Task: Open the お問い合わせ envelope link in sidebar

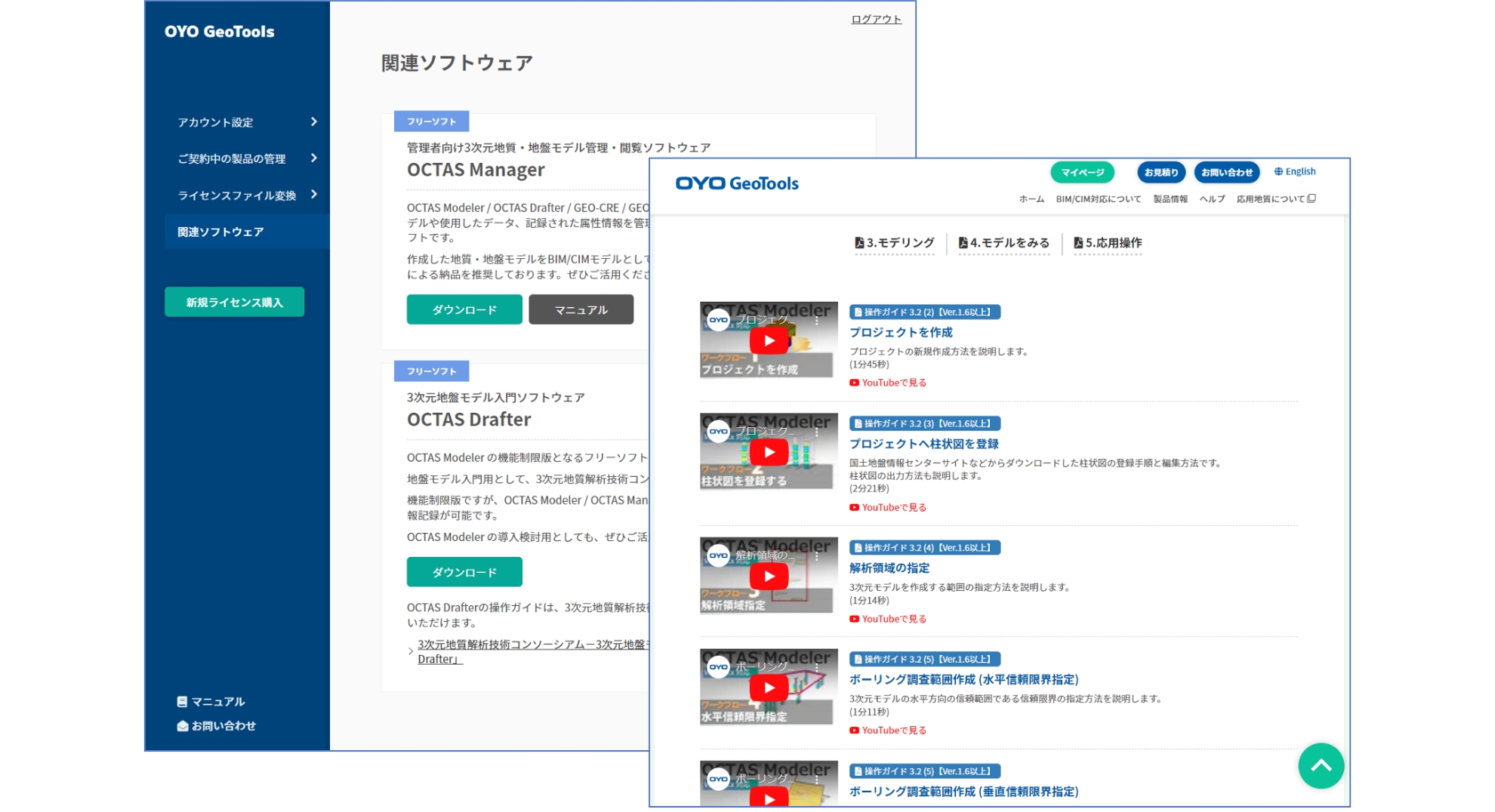Action: pos(216,725)
